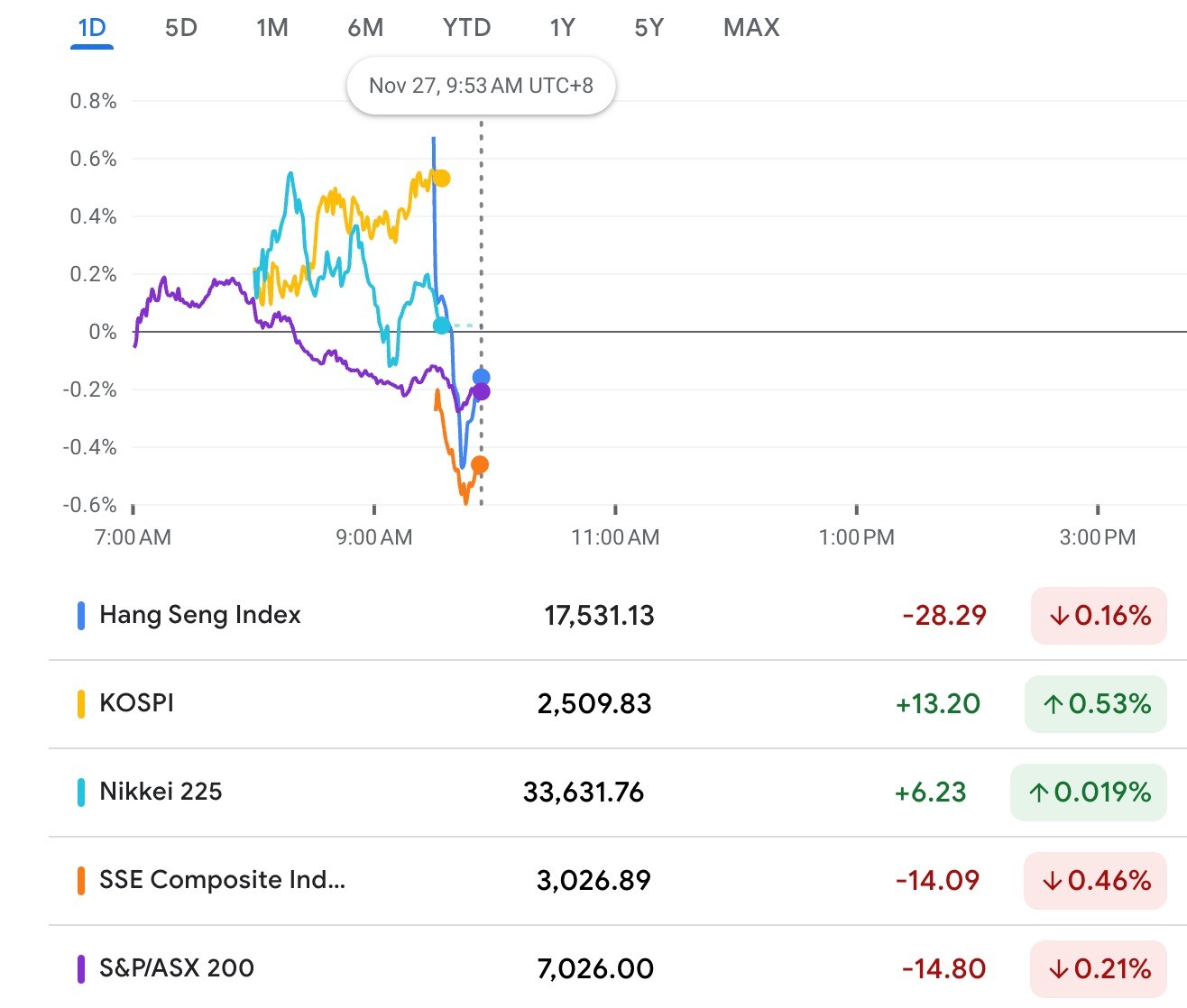Click the 0.8% y-axis label
The height and width of the screenshot is (1008, 1187).
tap(94, 101)
